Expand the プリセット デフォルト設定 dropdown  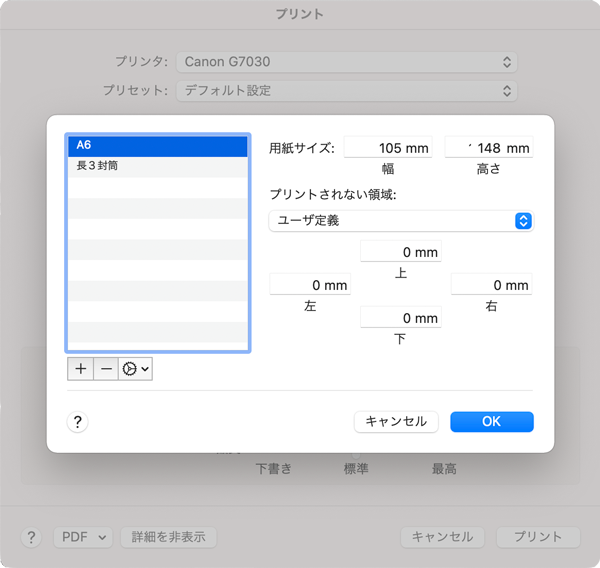point(346,91)
